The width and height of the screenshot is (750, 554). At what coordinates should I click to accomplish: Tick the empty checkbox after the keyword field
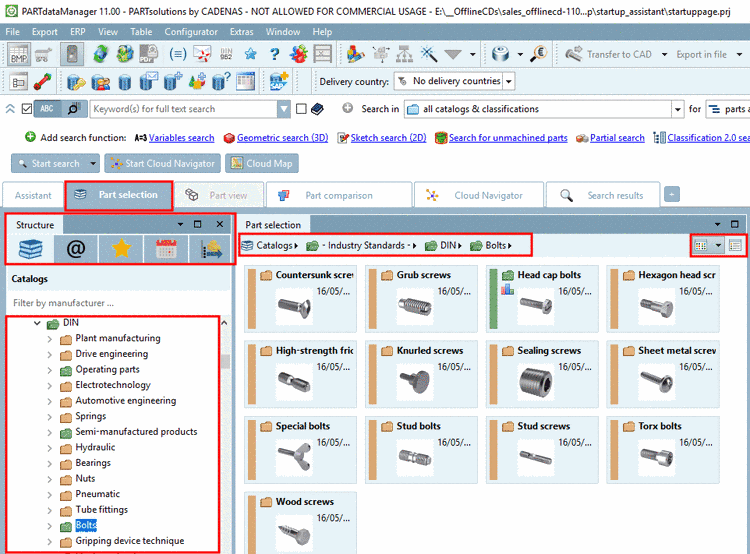[x=301, y=109]
